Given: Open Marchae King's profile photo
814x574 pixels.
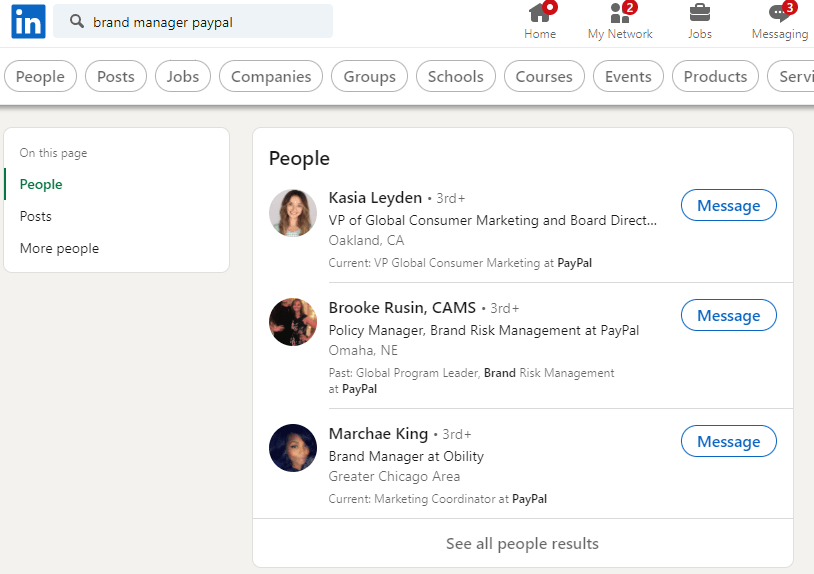Looking at the screenshot, I should pos(293,448).
